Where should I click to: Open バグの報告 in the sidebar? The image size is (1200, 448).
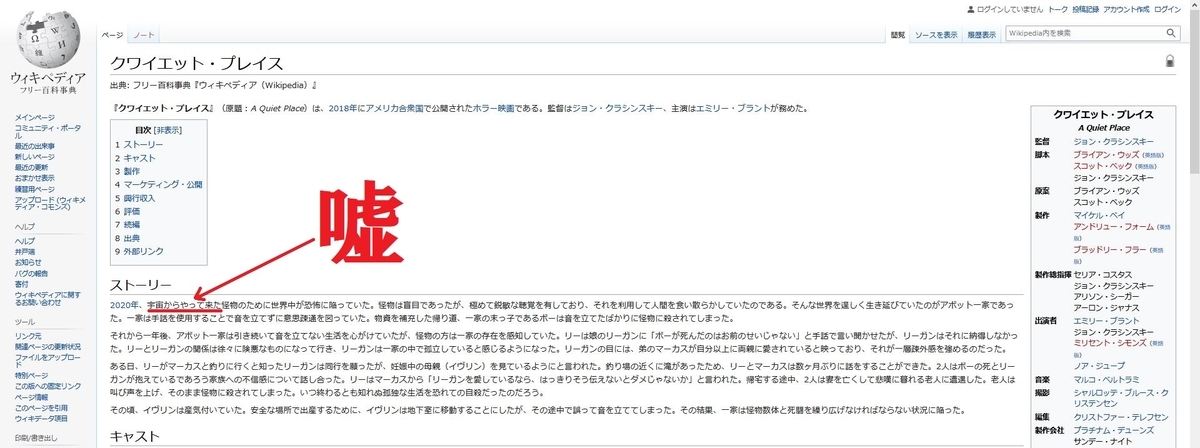pos(31,272)
